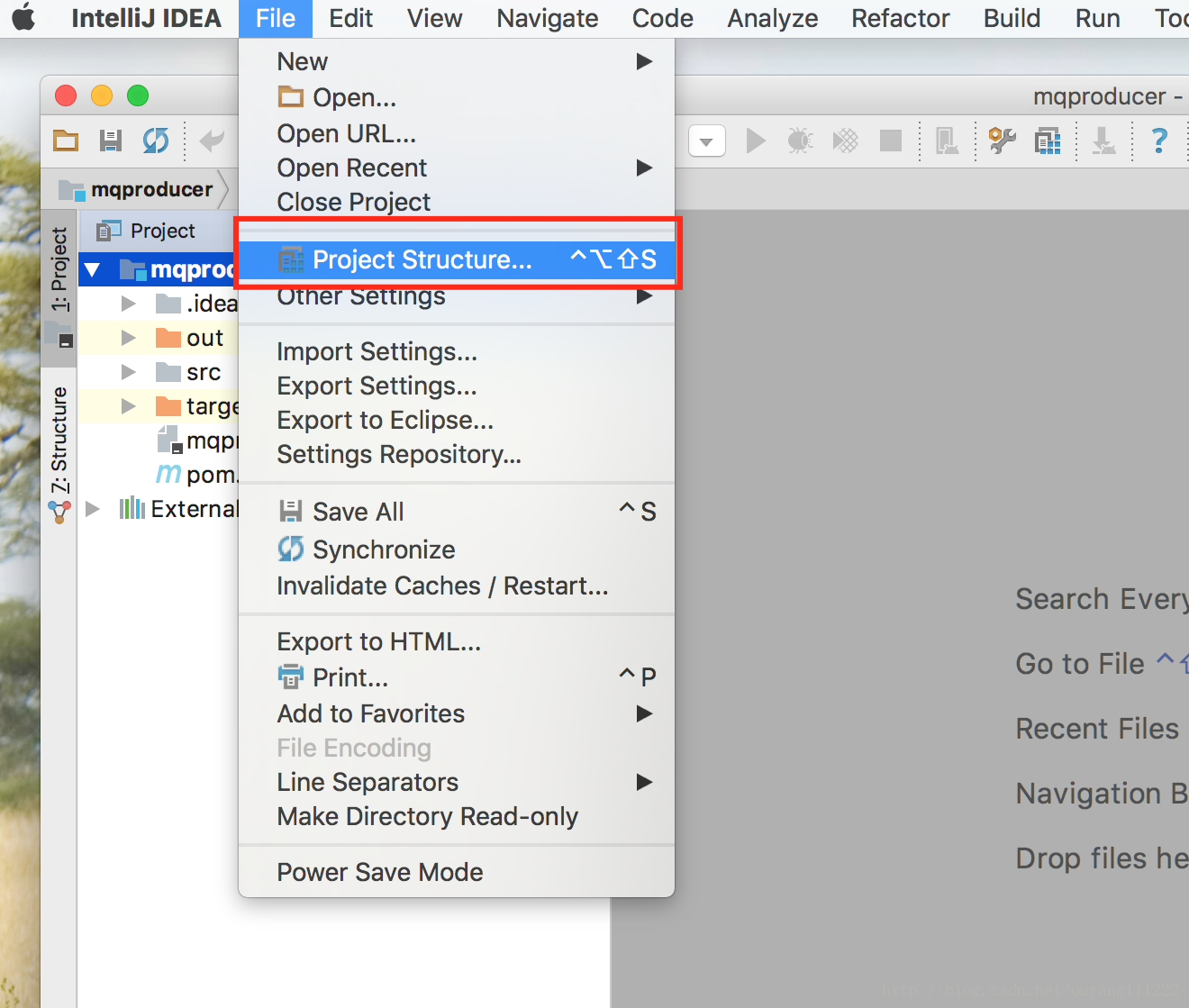This screenshot has height=1008, width=1189.
Task: Choose Import Settings... menu item
Action: coord(457,351)
